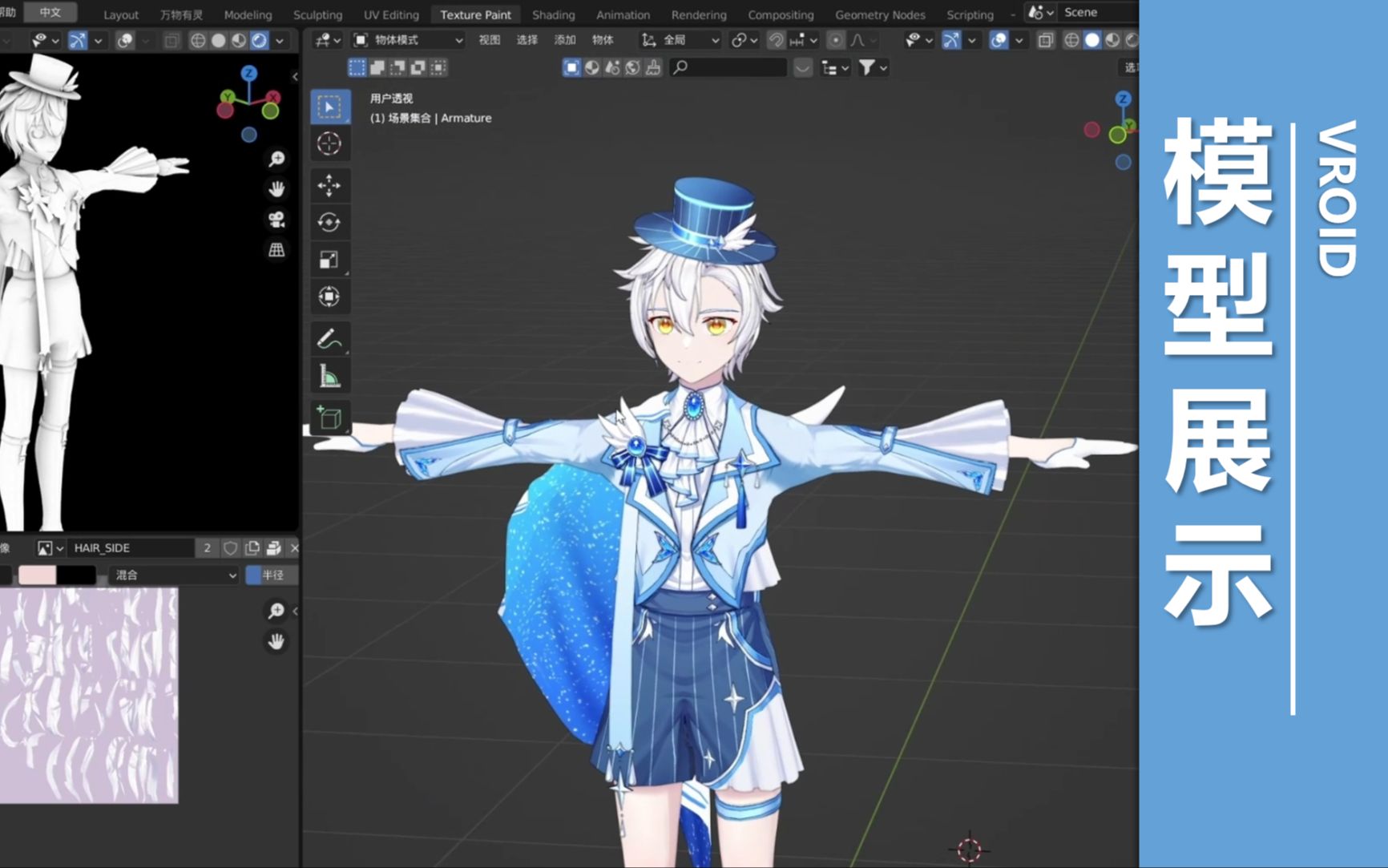The height and width of the screenshot is (868, 1388).
Task: Adjust the 半径 radius slider
Action: click(272, 575)
